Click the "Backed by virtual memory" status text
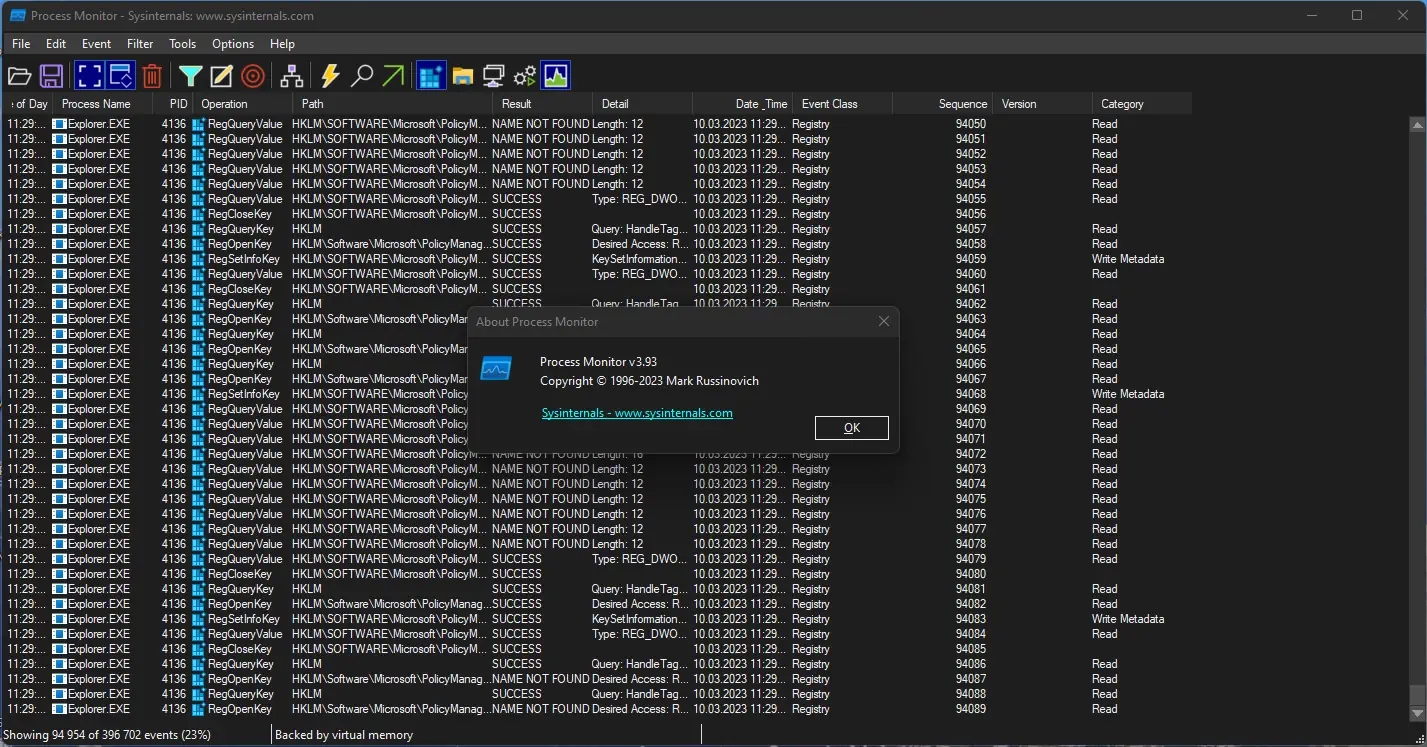 click(344, 735)
